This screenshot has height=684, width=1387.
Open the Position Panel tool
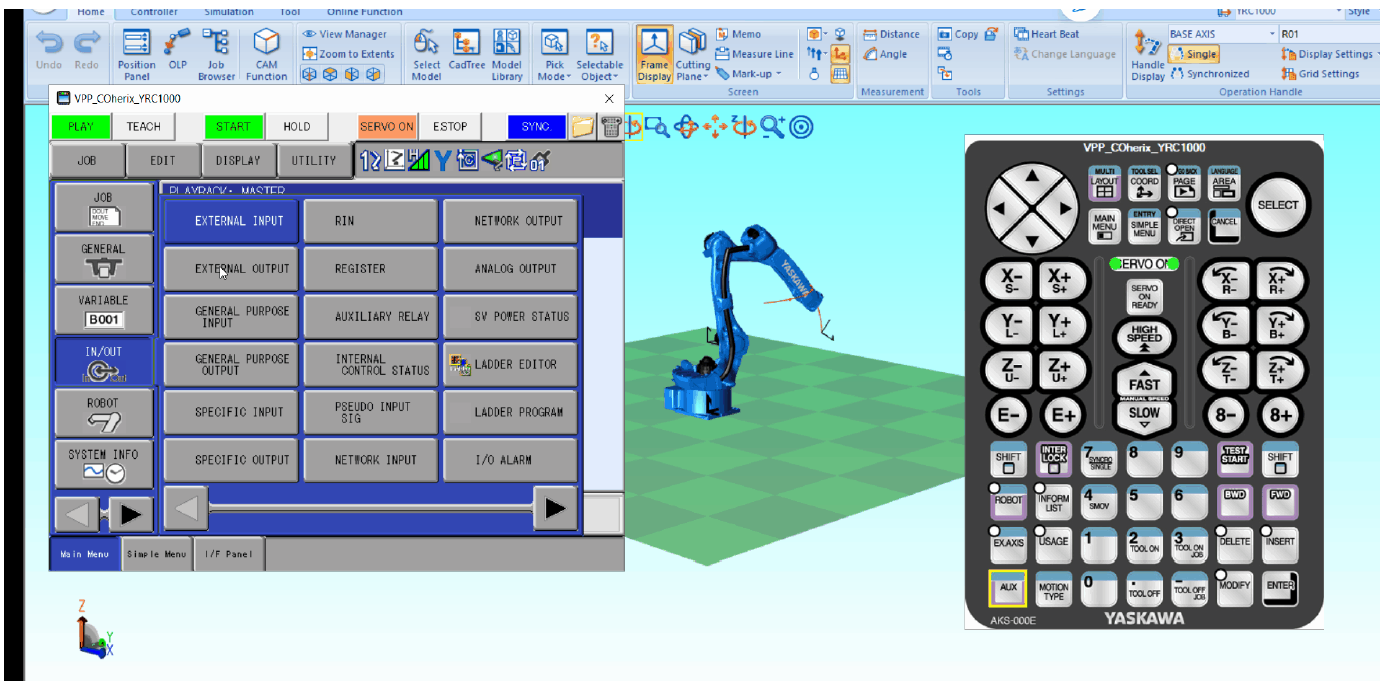tap(137, 54)
